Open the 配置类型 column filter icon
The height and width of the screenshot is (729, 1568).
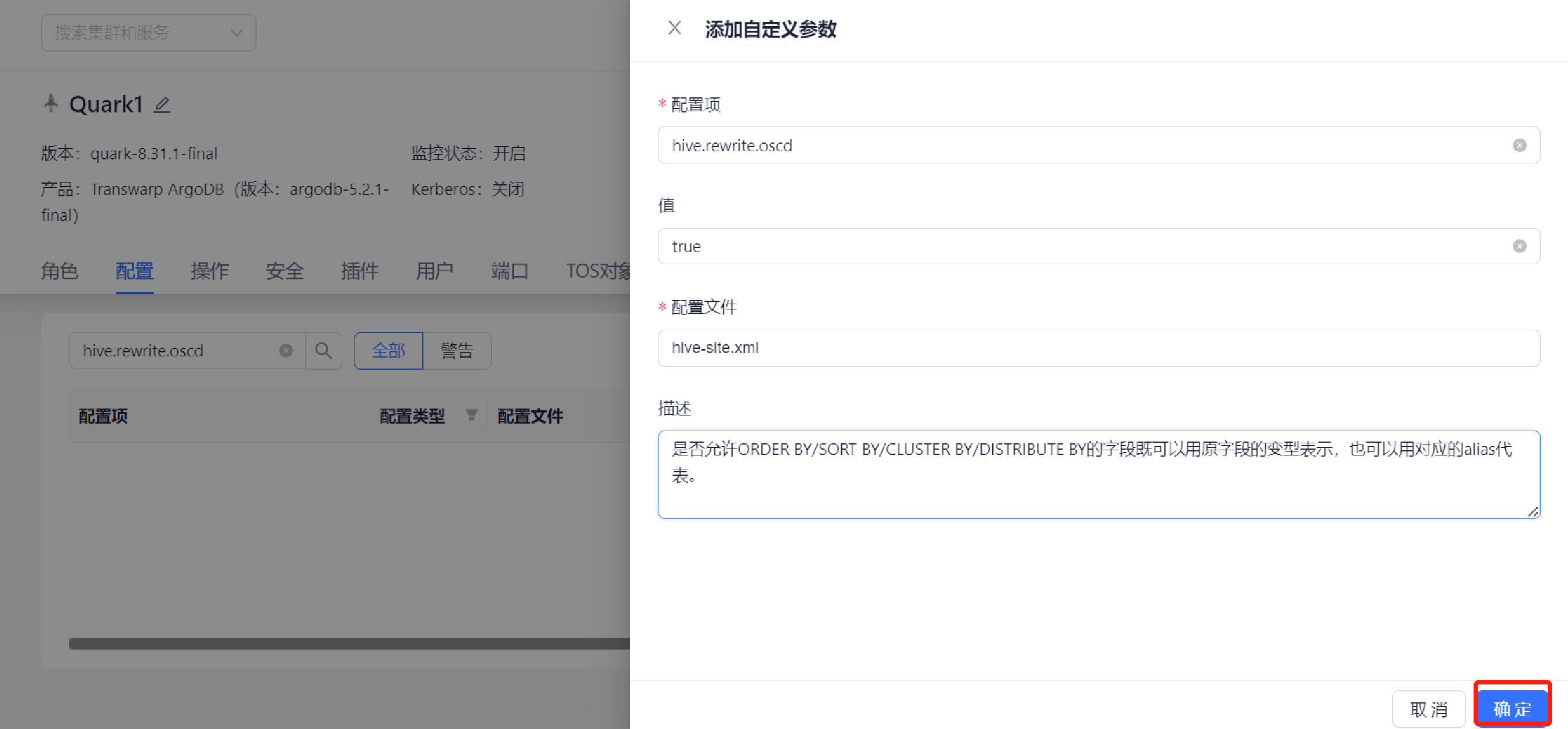pyautogui.click(x=471, y=415)
